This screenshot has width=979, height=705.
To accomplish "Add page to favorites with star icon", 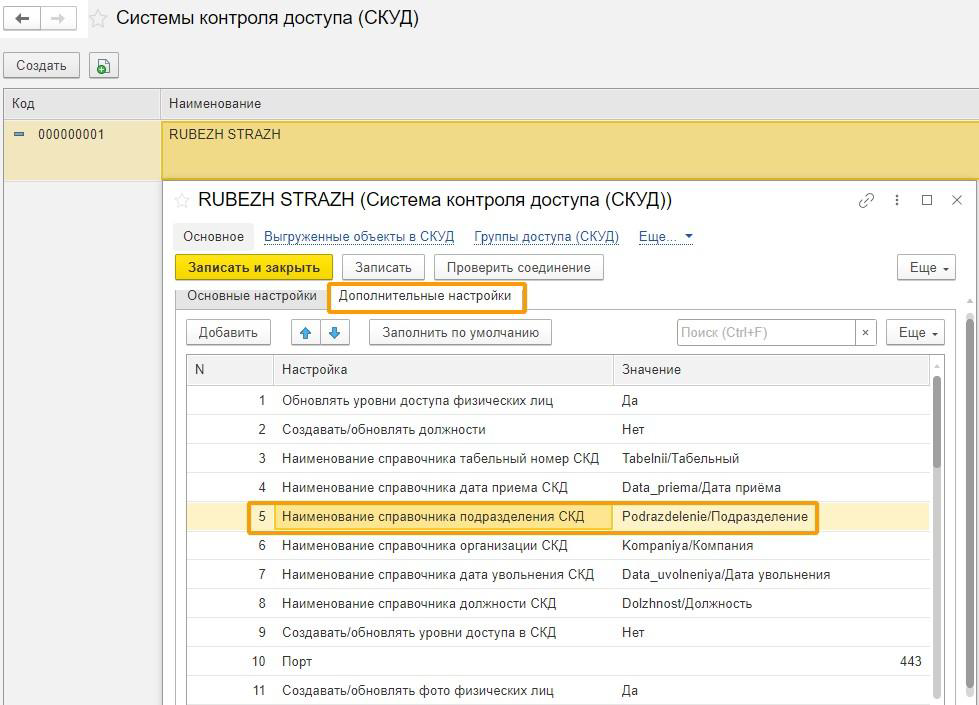I will click(98, 19).
